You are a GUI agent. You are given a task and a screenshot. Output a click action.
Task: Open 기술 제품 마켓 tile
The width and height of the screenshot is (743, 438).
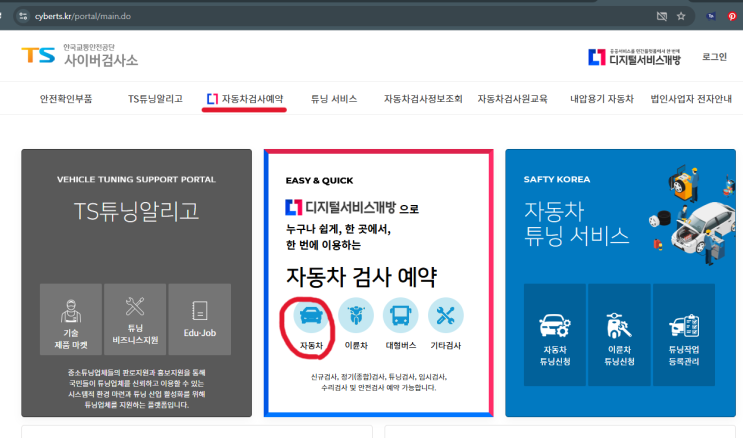(x=71, y=319)
